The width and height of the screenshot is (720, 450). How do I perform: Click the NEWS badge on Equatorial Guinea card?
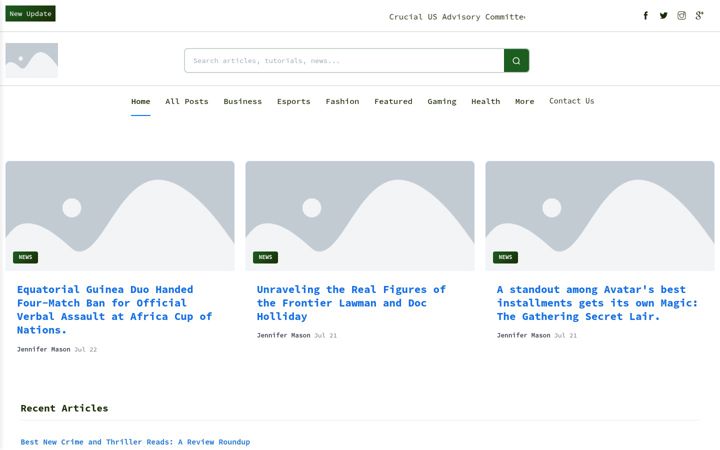tap(25, 257)
